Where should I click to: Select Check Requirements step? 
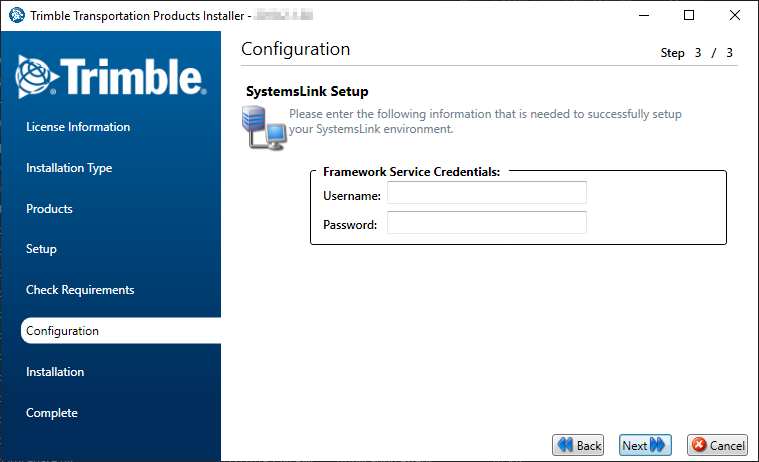pyautogui.click(x=80, y=290)
